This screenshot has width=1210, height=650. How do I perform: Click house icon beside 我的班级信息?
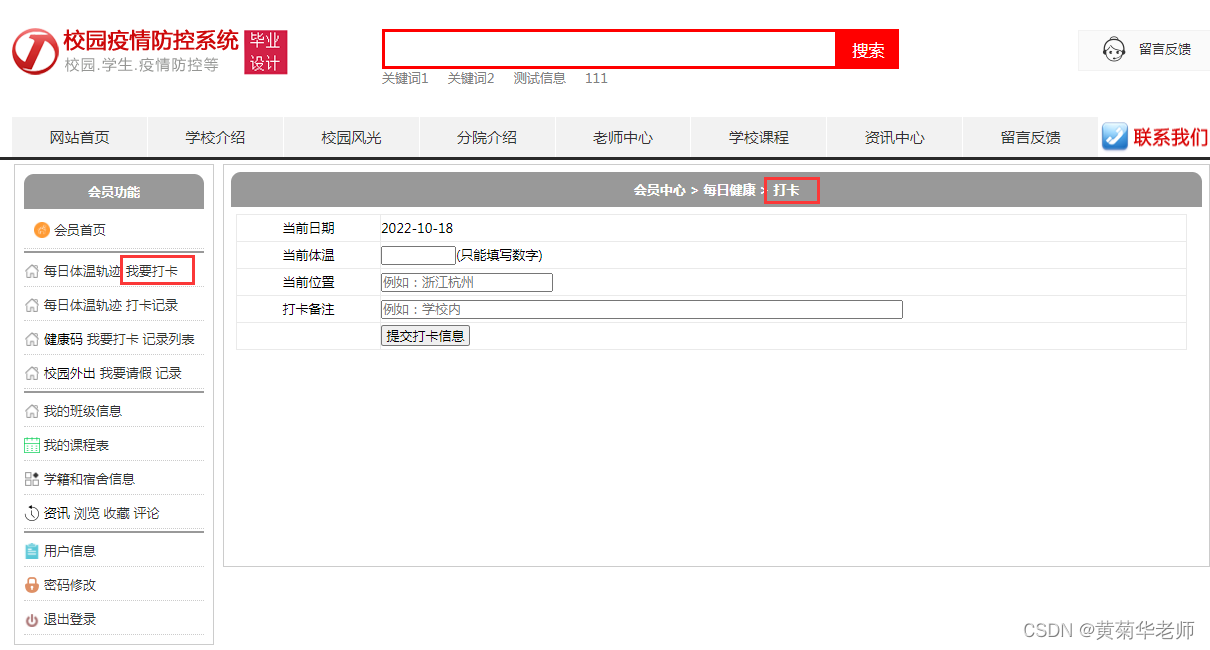(32, 411)
